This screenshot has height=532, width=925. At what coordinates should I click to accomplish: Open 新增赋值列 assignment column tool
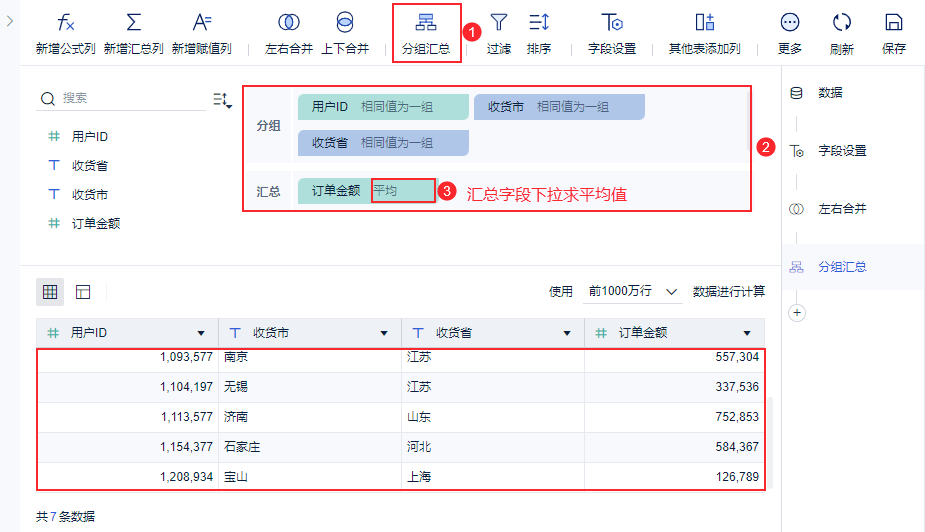click(x=201, y=34)
